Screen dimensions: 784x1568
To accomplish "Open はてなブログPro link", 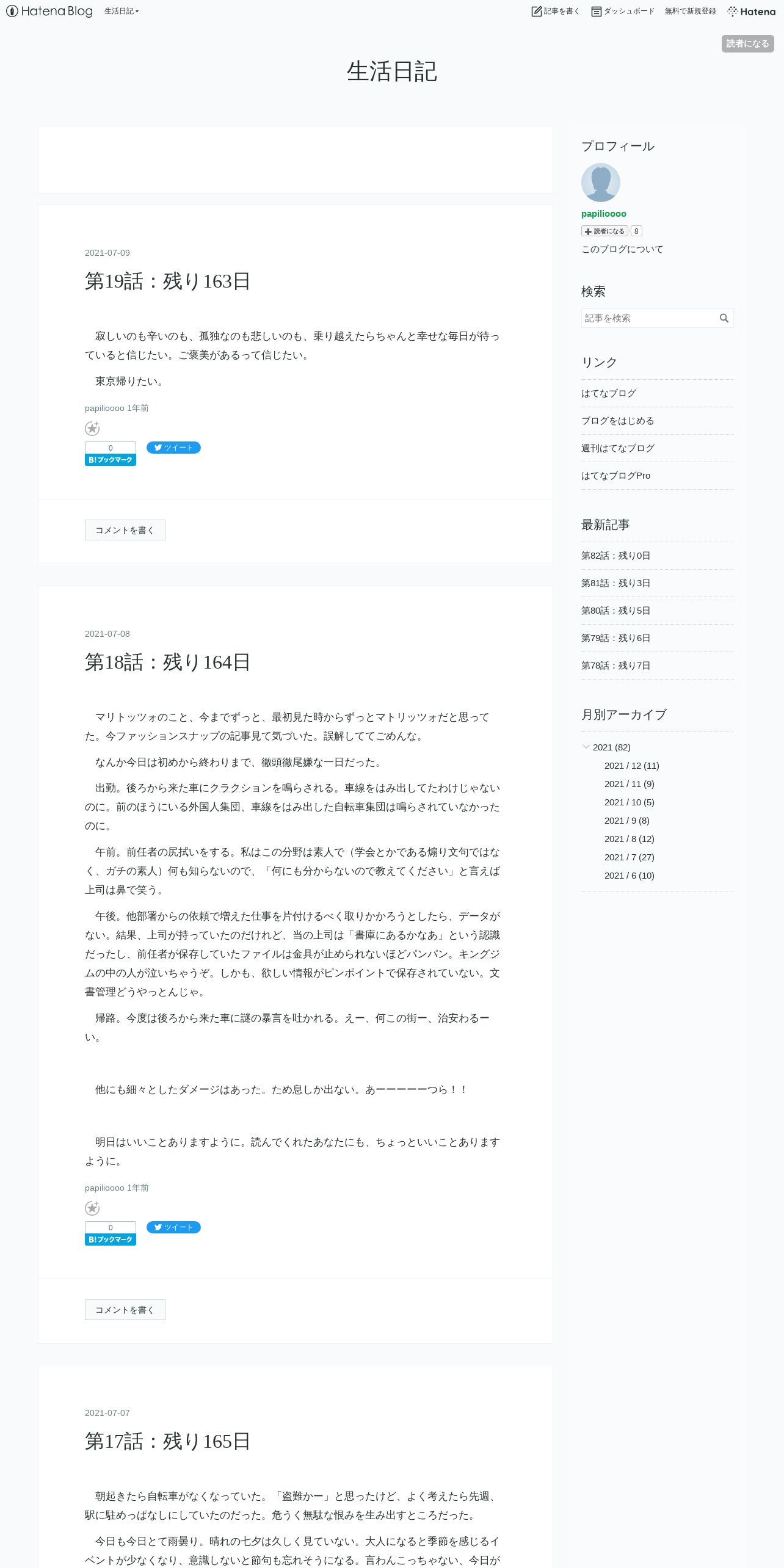I will click(616, 476).
